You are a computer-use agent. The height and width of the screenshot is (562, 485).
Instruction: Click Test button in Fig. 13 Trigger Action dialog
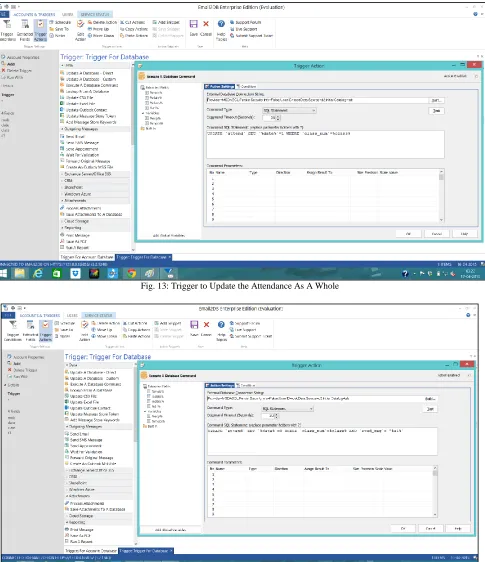[436, 111]
